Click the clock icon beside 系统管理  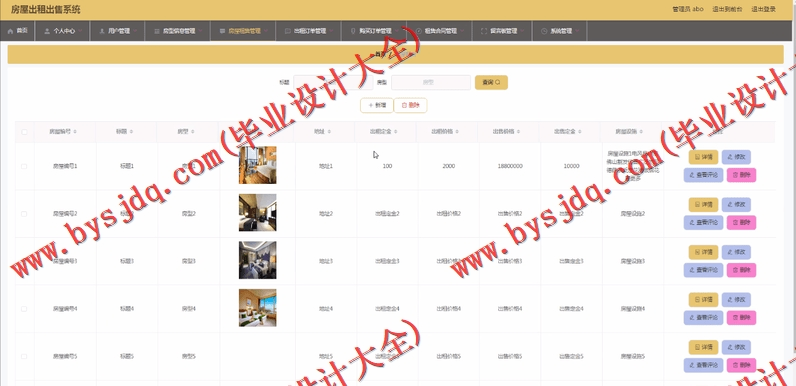tap(544, 31)
